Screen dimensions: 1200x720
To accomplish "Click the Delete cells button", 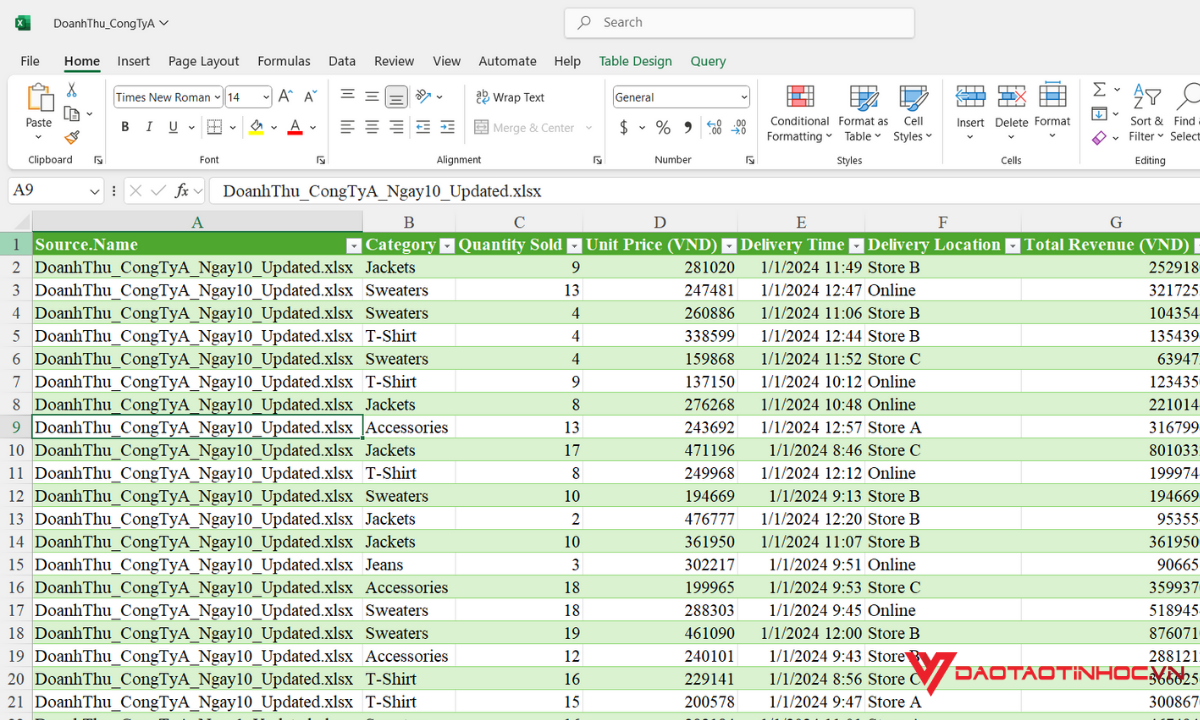I will [x=1011, y=113].
